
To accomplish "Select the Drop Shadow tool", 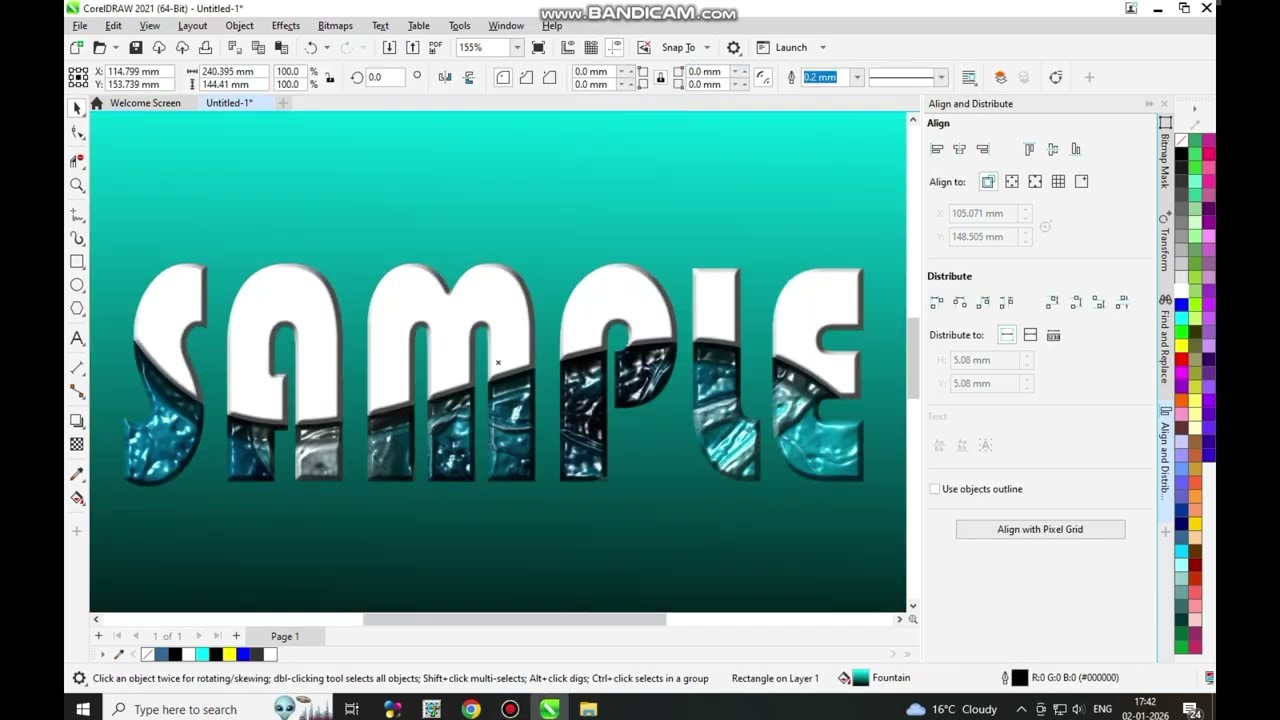I will coord(77,421).
